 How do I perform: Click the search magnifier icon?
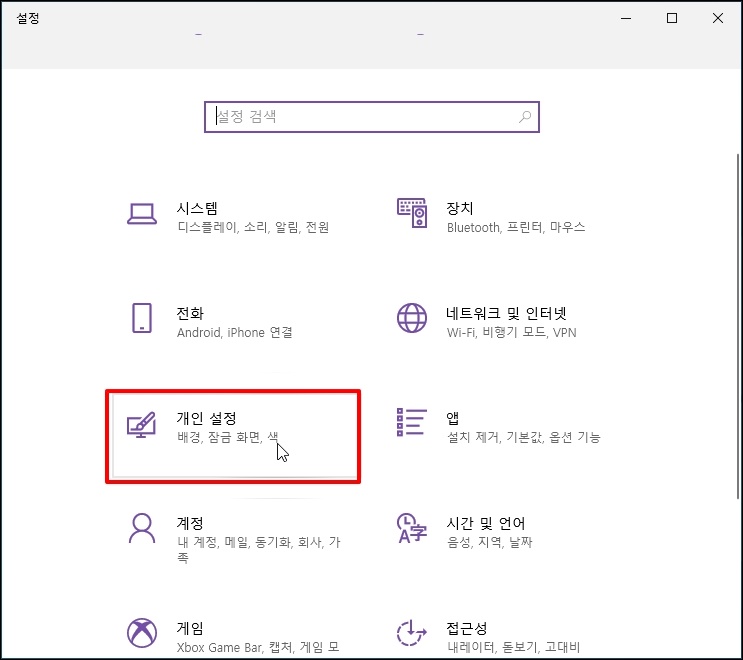coord(525,117)
